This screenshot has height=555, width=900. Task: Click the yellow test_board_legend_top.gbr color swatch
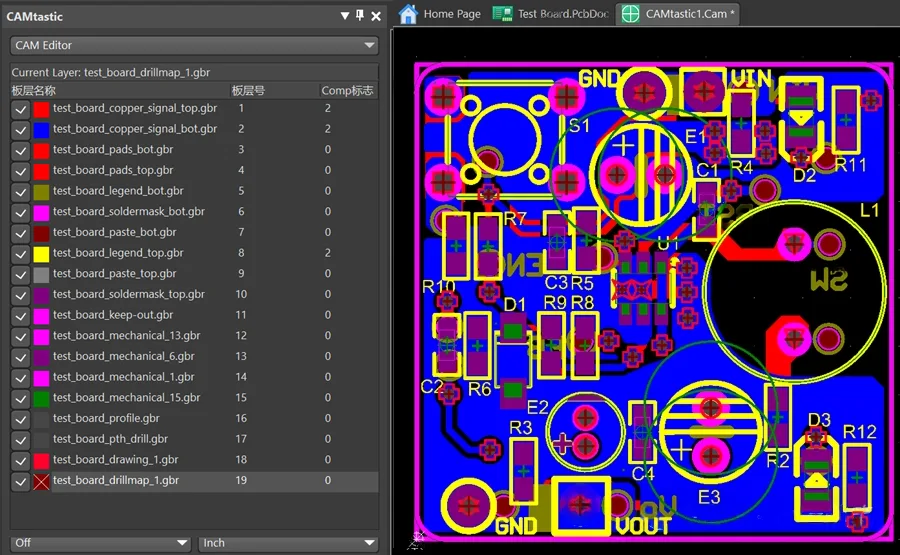(41, 254)
